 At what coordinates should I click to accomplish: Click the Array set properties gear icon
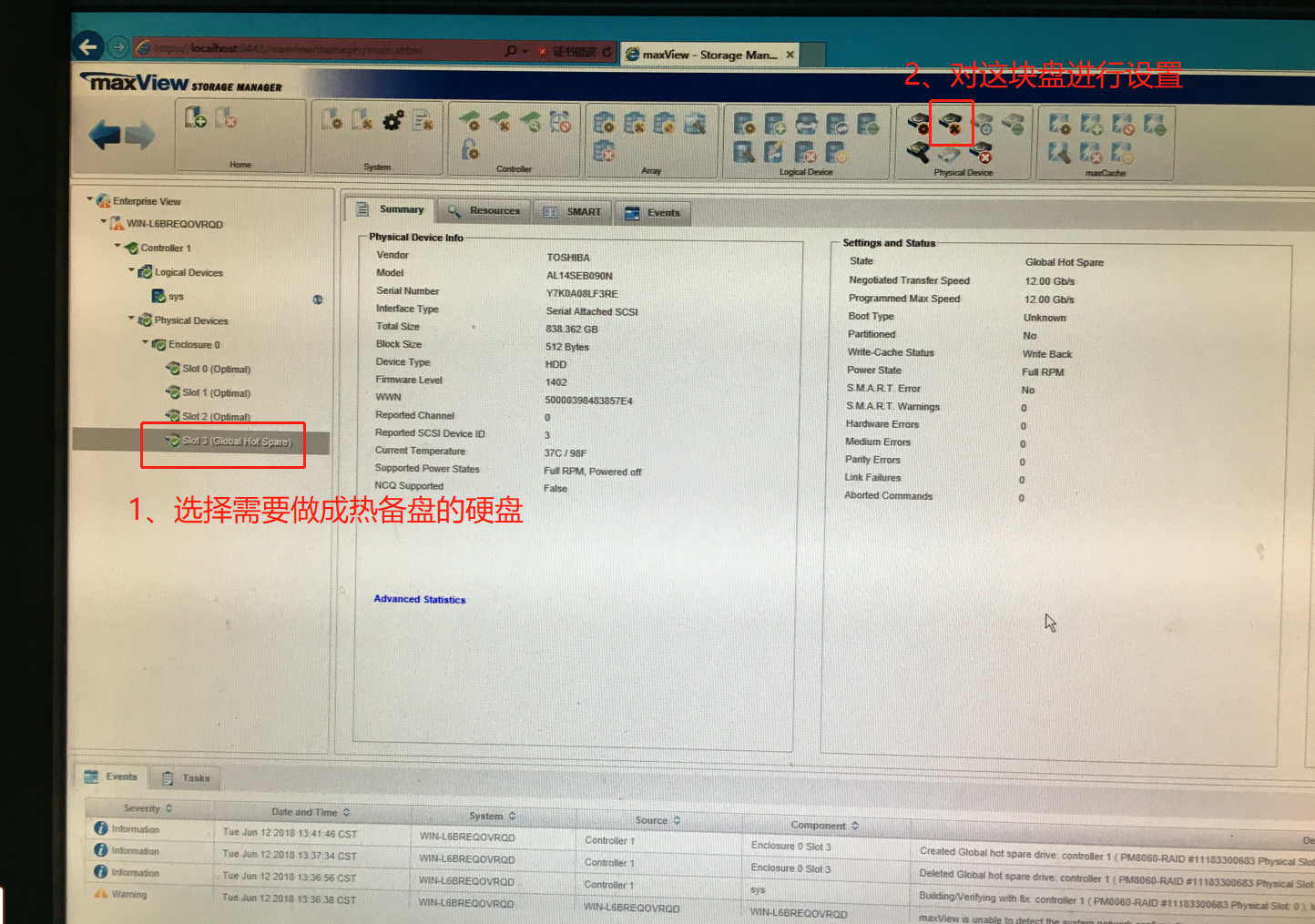[x=604, y=123]
